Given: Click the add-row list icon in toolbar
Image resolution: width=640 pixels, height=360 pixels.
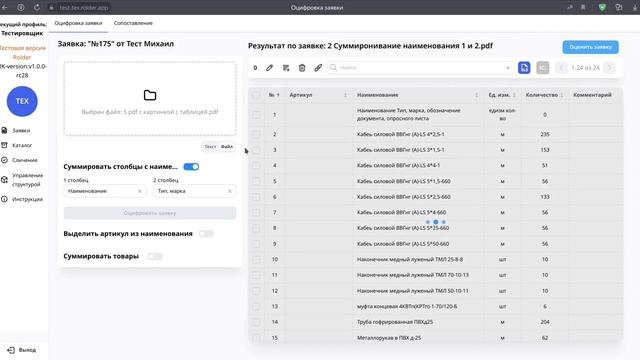Looking at the screenshot, I should pyautogui.click(x=286, y=68).
